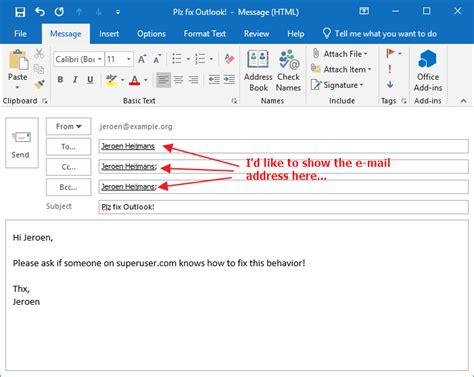The height and width of the screenshot is (377, 474).
Task: Open the File tab
Action: [x=20, y=34]
